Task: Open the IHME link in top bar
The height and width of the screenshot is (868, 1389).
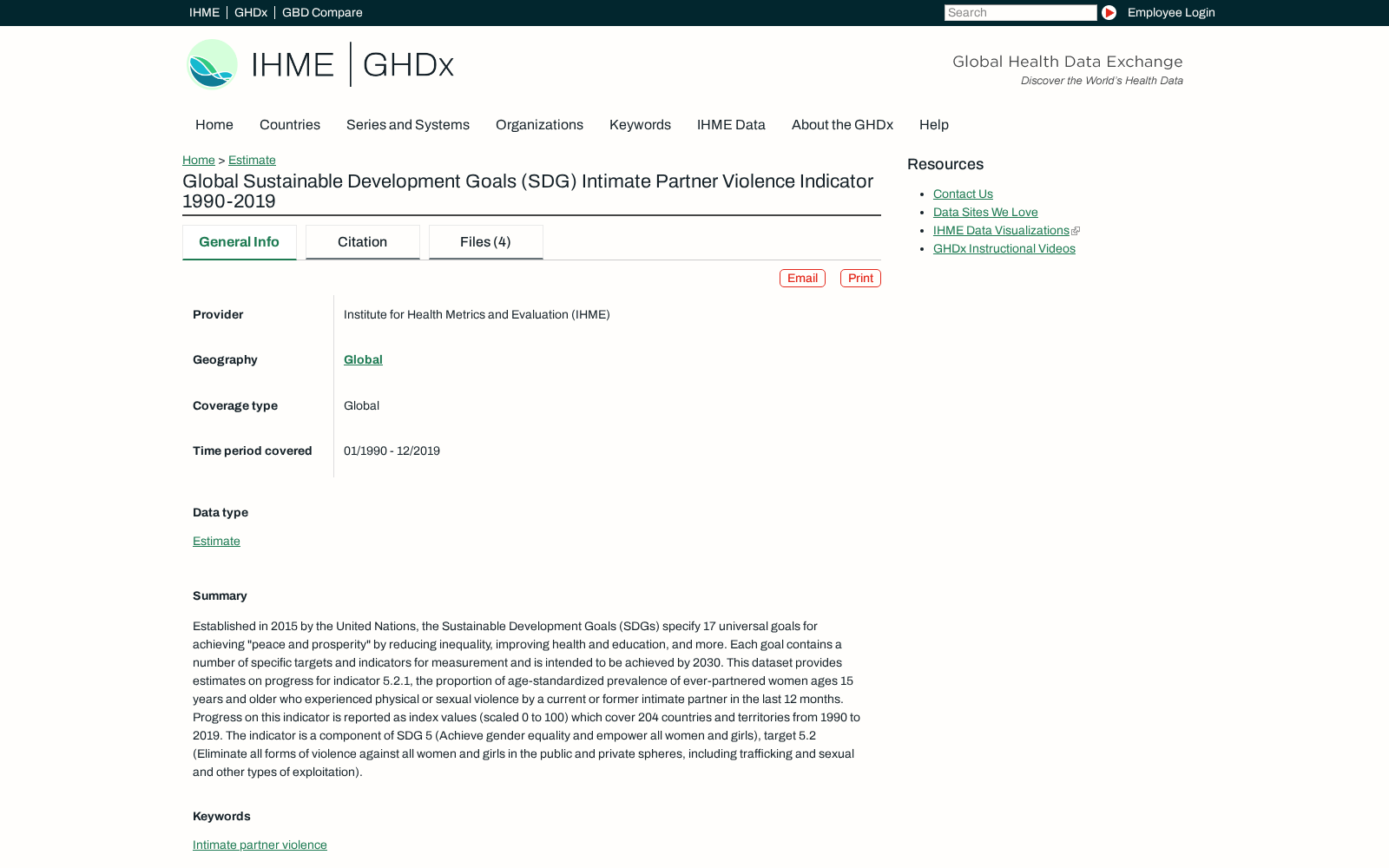Action: [x=205, y=13]
